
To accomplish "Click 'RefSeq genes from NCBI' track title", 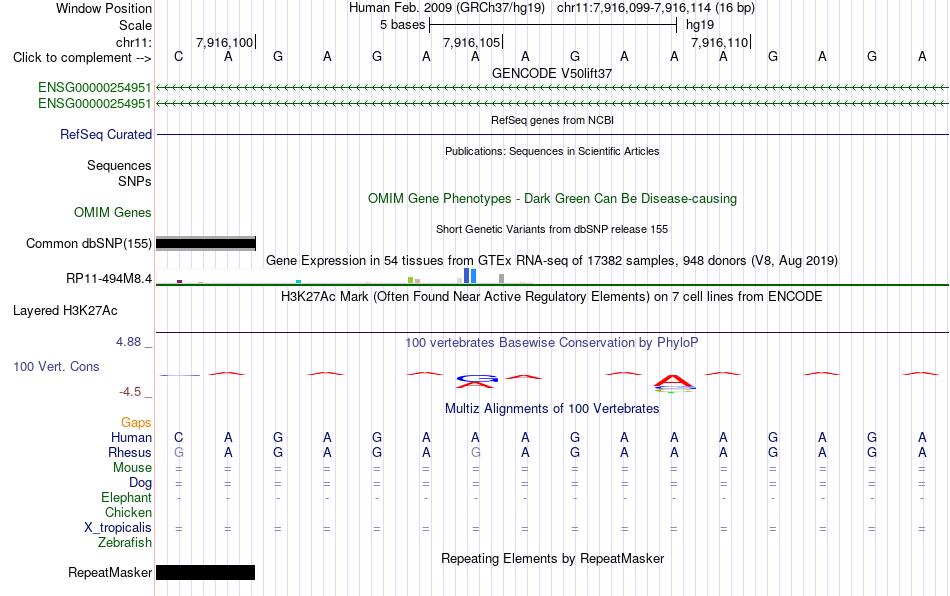I will click(552, 120).
